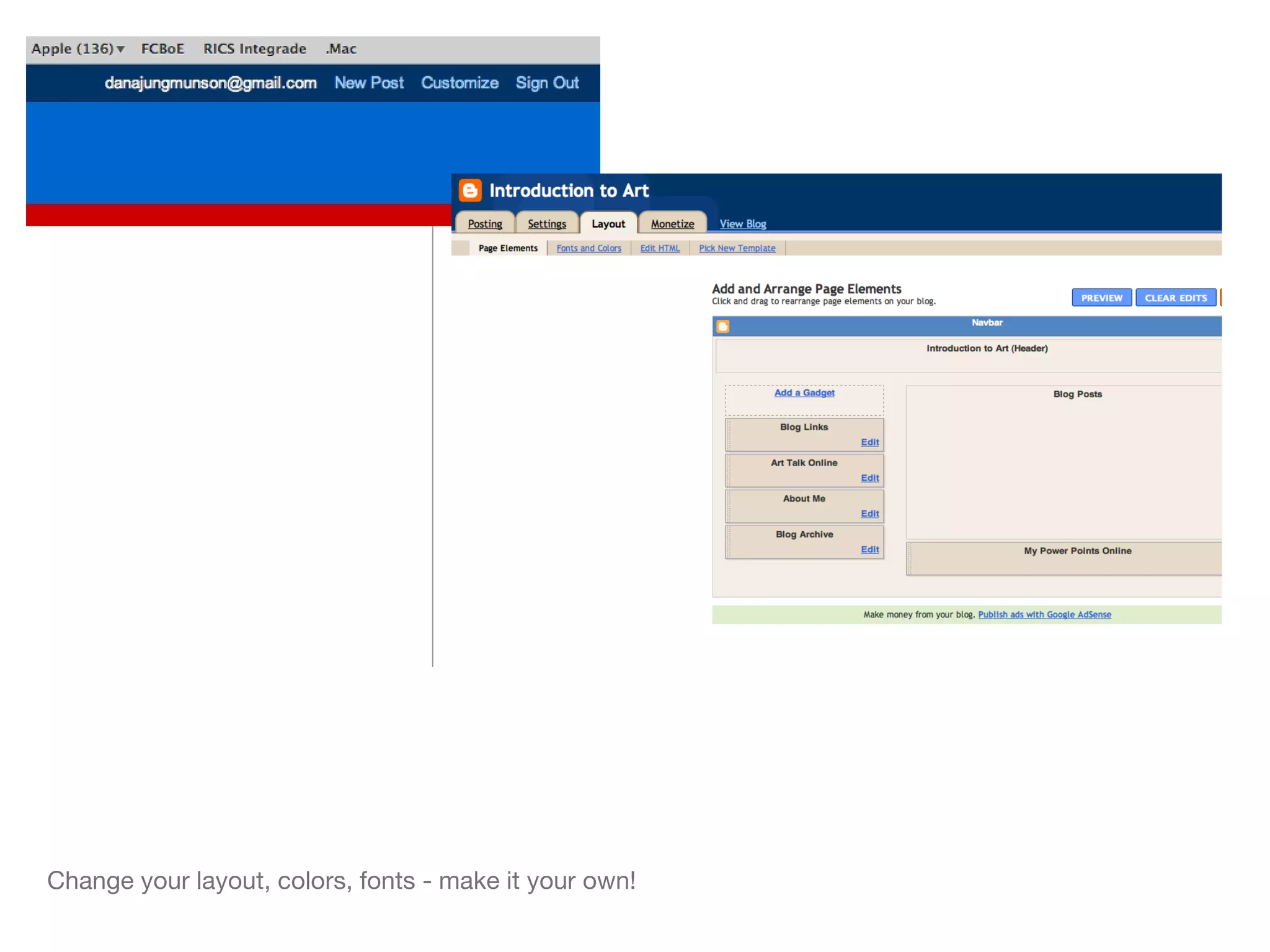Click the danajungmunson@gmail.com account text
This screenshot has height=952, width=1270.
[211, 83]
